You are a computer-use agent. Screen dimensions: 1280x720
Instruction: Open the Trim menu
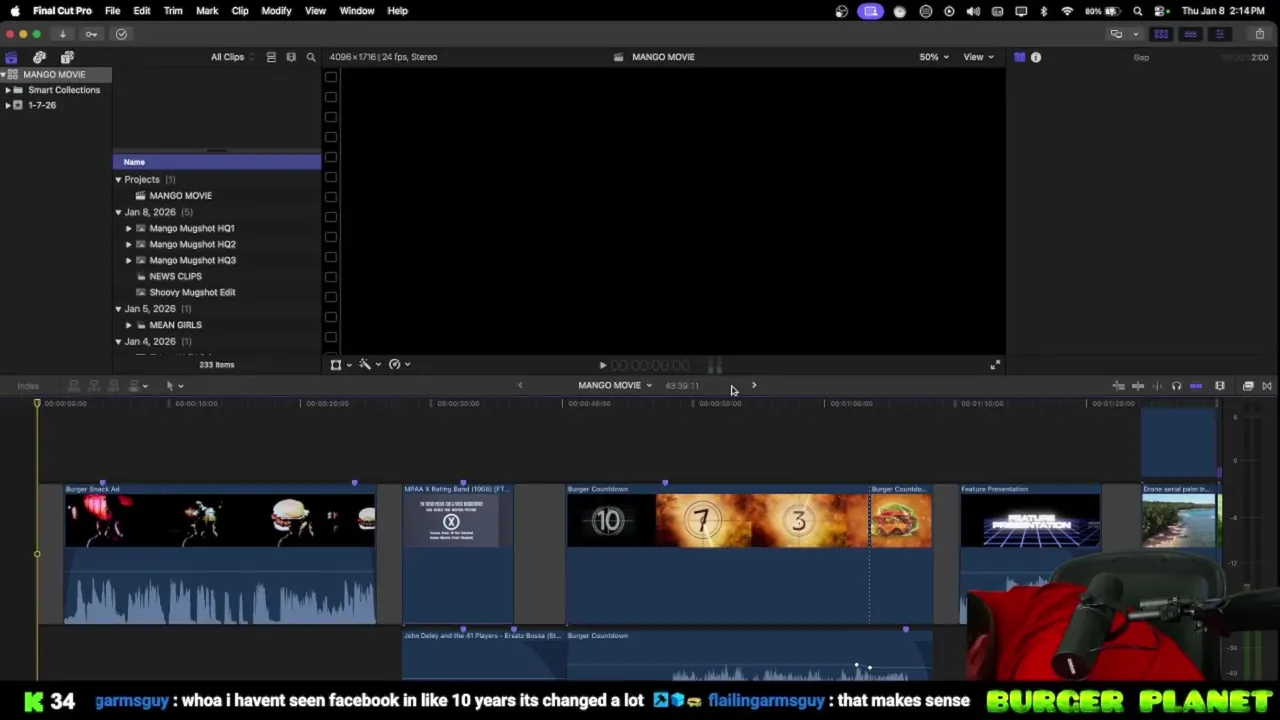tap(173, 11)
